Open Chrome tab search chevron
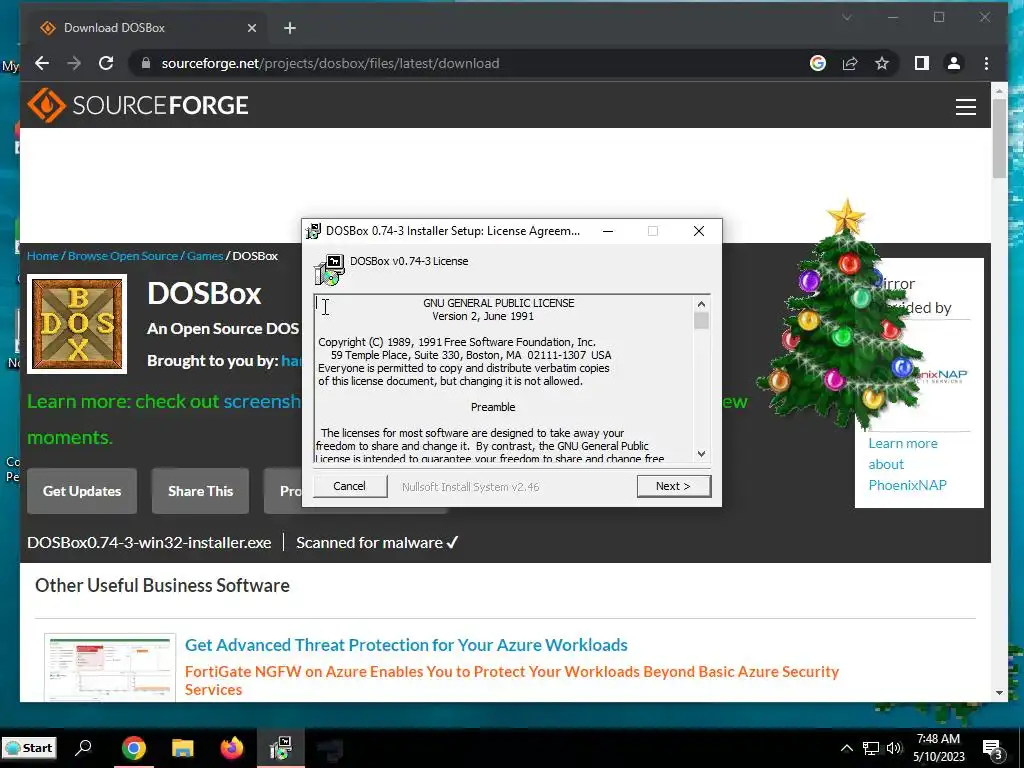This screenshot has width=1024, height=768. [x=847, y=18]
